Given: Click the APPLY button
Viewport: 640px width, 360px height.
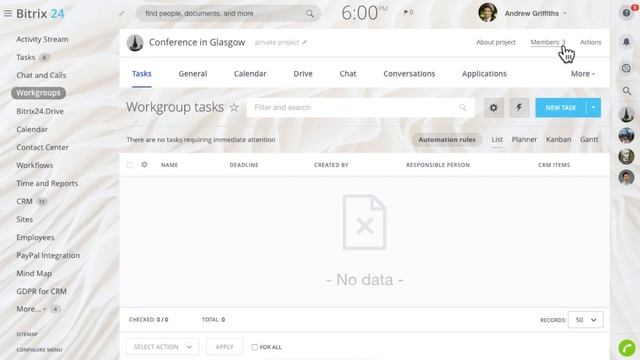Looking at the screenshot, I should pos(224,347).
